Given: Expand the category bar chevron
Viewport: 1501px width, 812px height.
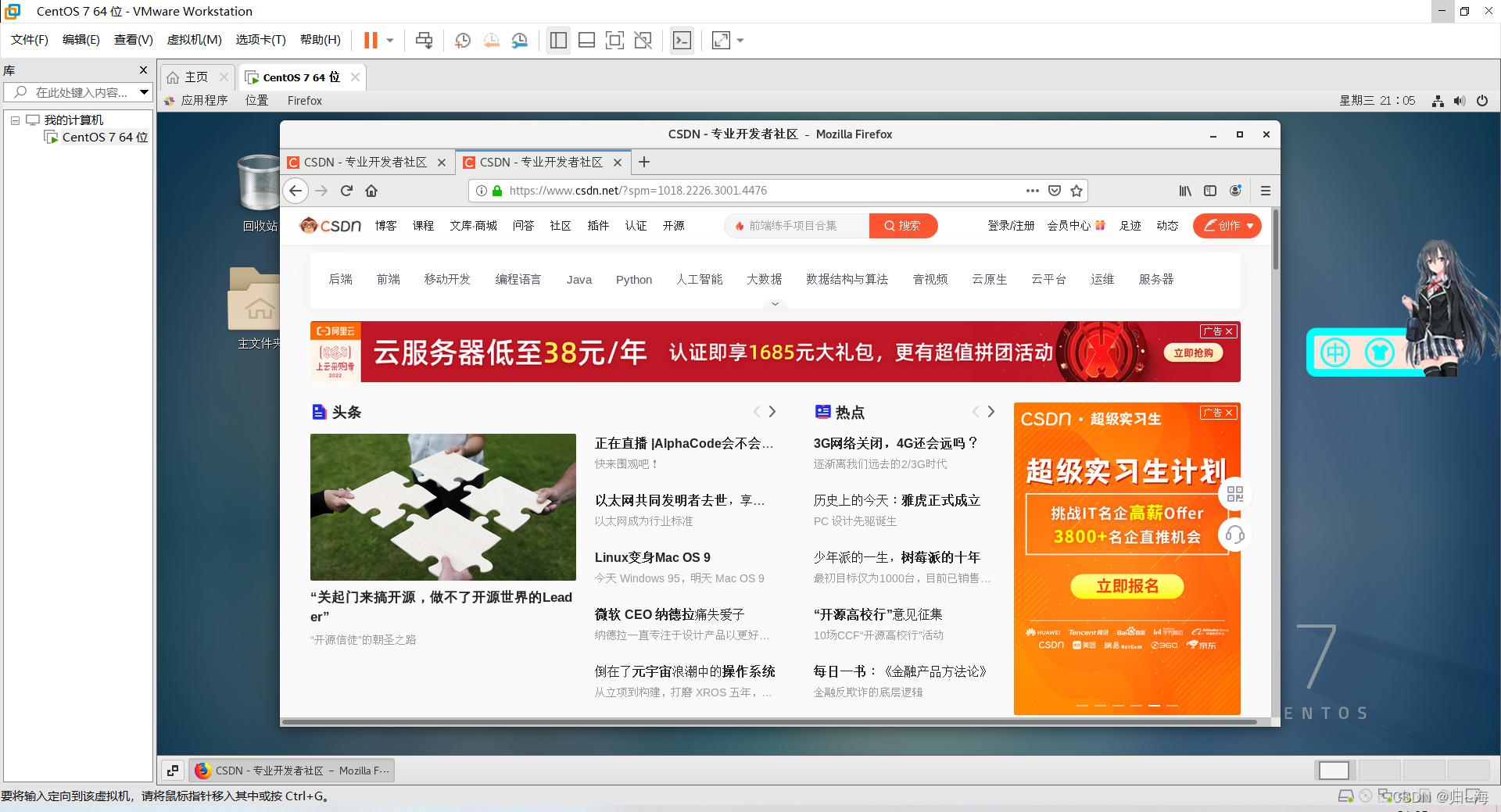Looking at the screenshot, I should [x=775, y=303].
